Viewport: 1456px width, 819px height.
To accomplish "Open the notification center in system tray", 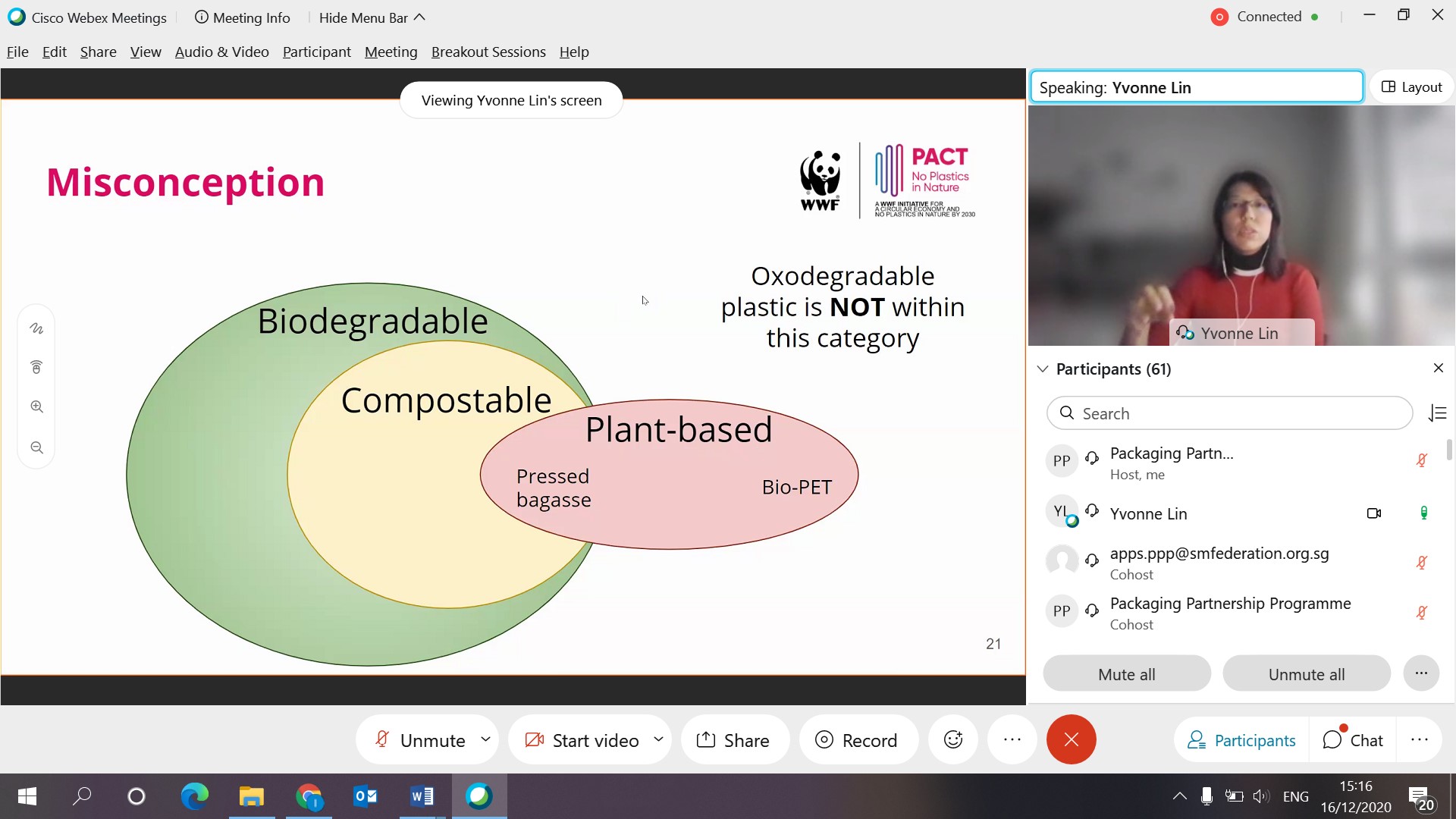I will click(1422, 798).
